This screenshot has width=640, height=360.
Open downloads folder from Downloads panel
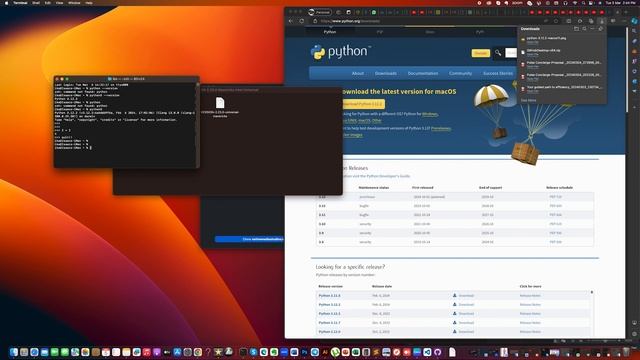coord(576,29)
